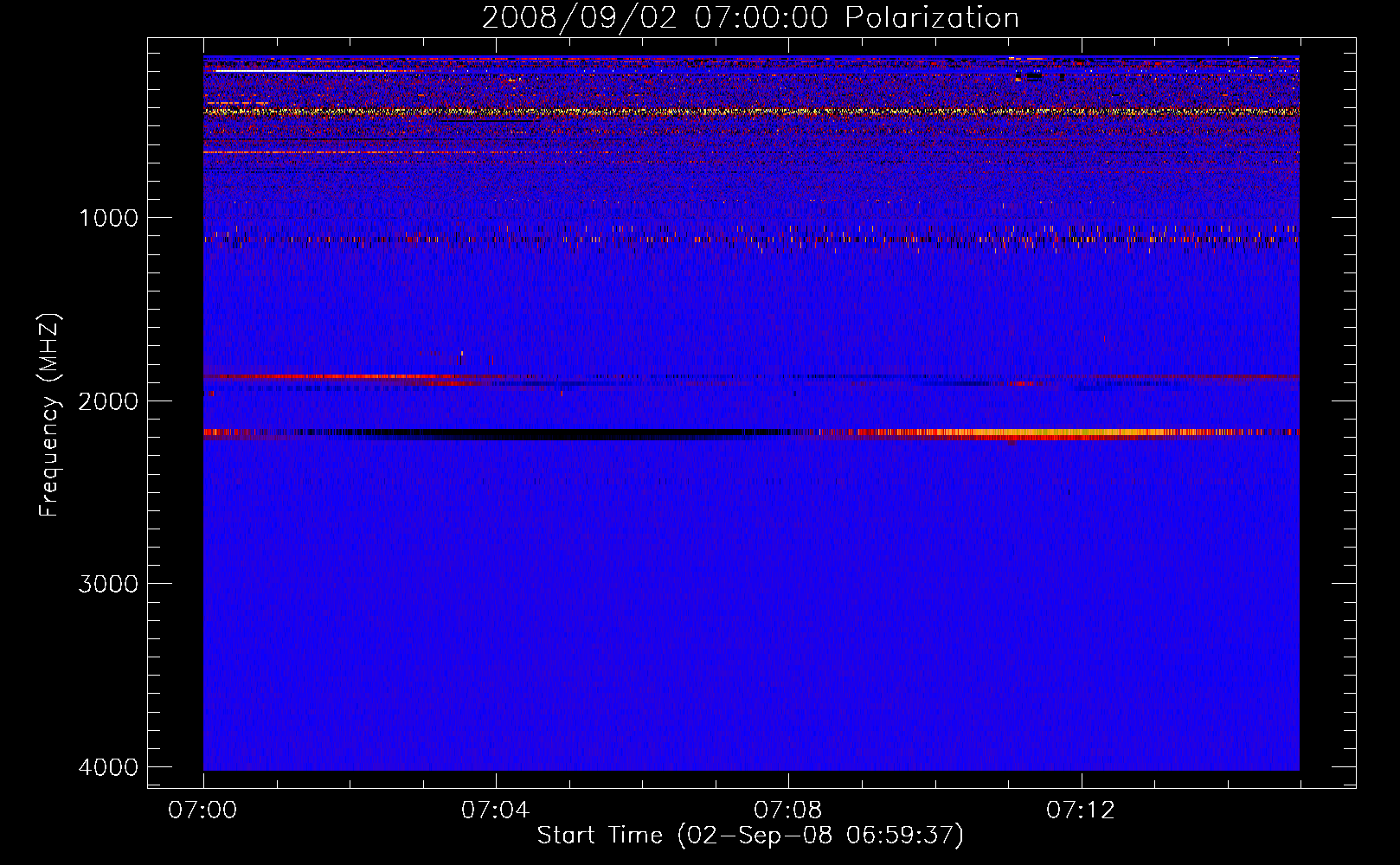1400x865 pixels.
Task: Click the plot title '2008/09/02 07:00:00 Polarization'
Action: point(750,18)
